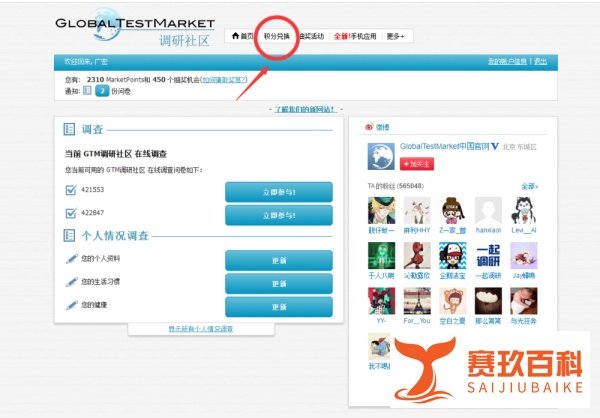Open the For__You follower name link
The width and height of the screenshot is (600, 418).
(417, 321)
